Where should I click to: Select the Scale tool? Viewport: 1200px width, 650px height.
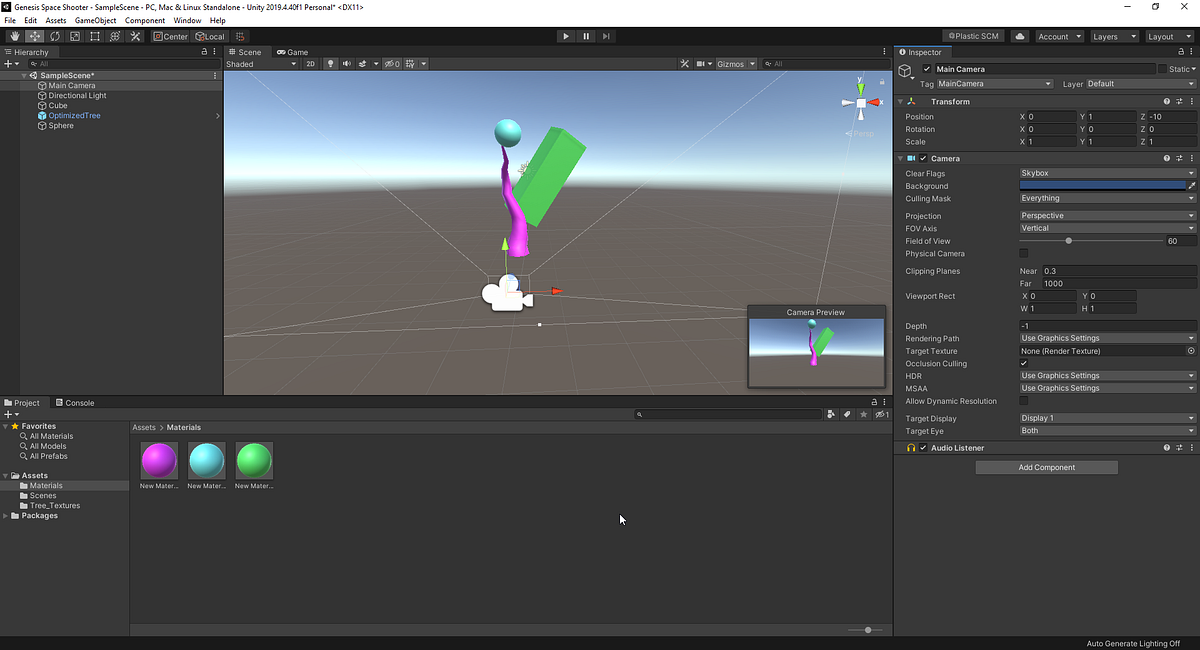pos(74,36)
